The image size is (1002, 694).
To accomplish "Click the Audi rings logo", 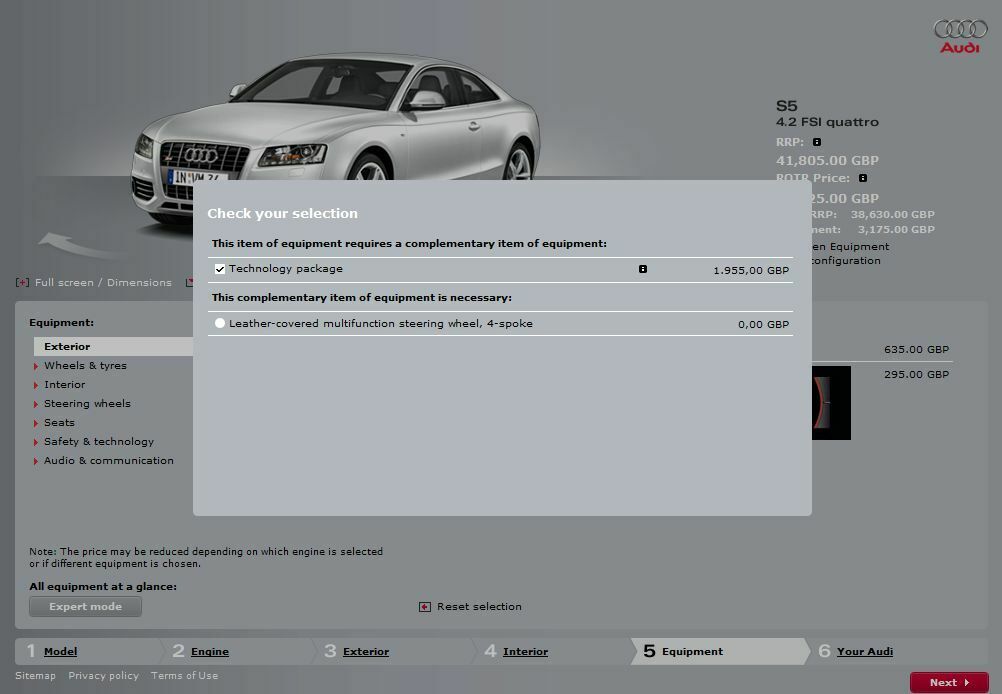I will point(960,36).
